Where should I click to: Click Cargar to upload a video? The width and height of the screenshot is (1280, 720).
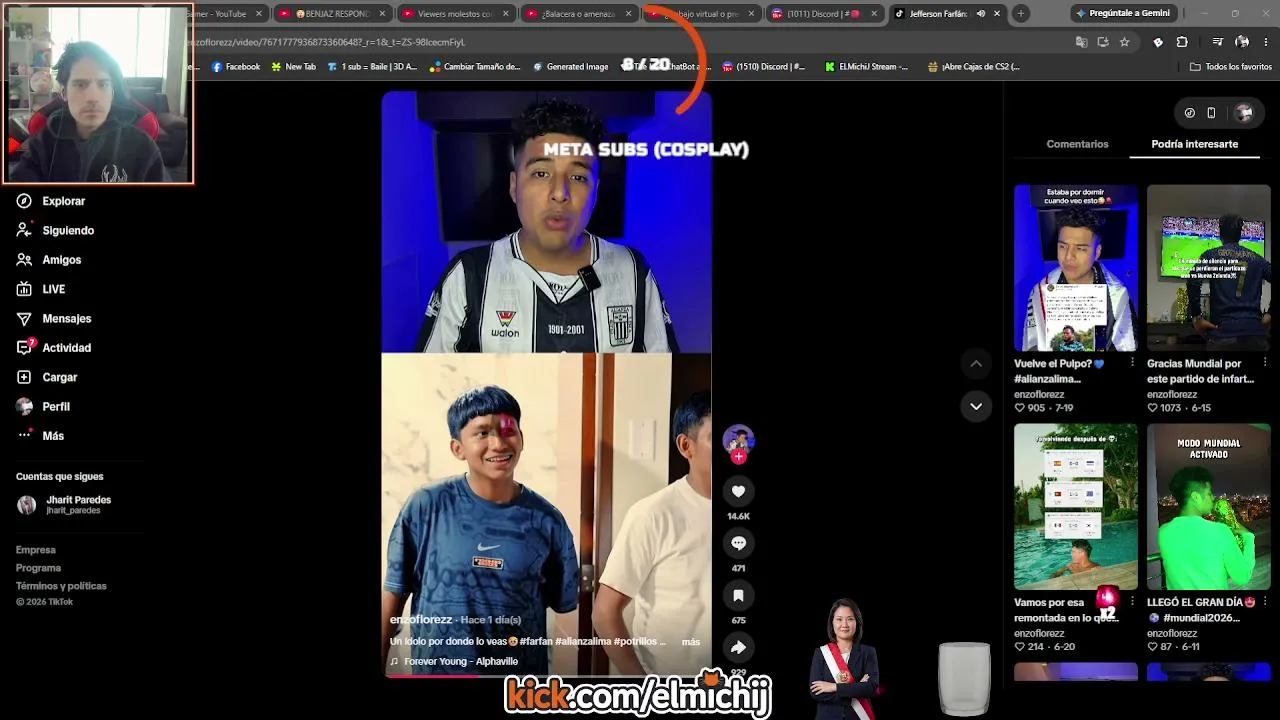pyautogui.click(x=47, y=377)
